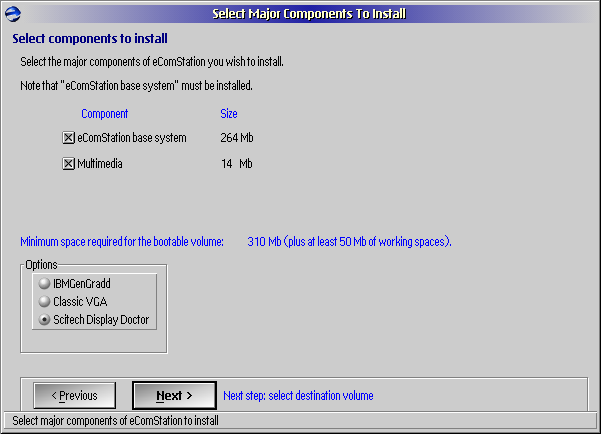Click 'Select the major components of eComStation' text
Viewport: 601px width, 434px height.
click(x=152, y=62)
